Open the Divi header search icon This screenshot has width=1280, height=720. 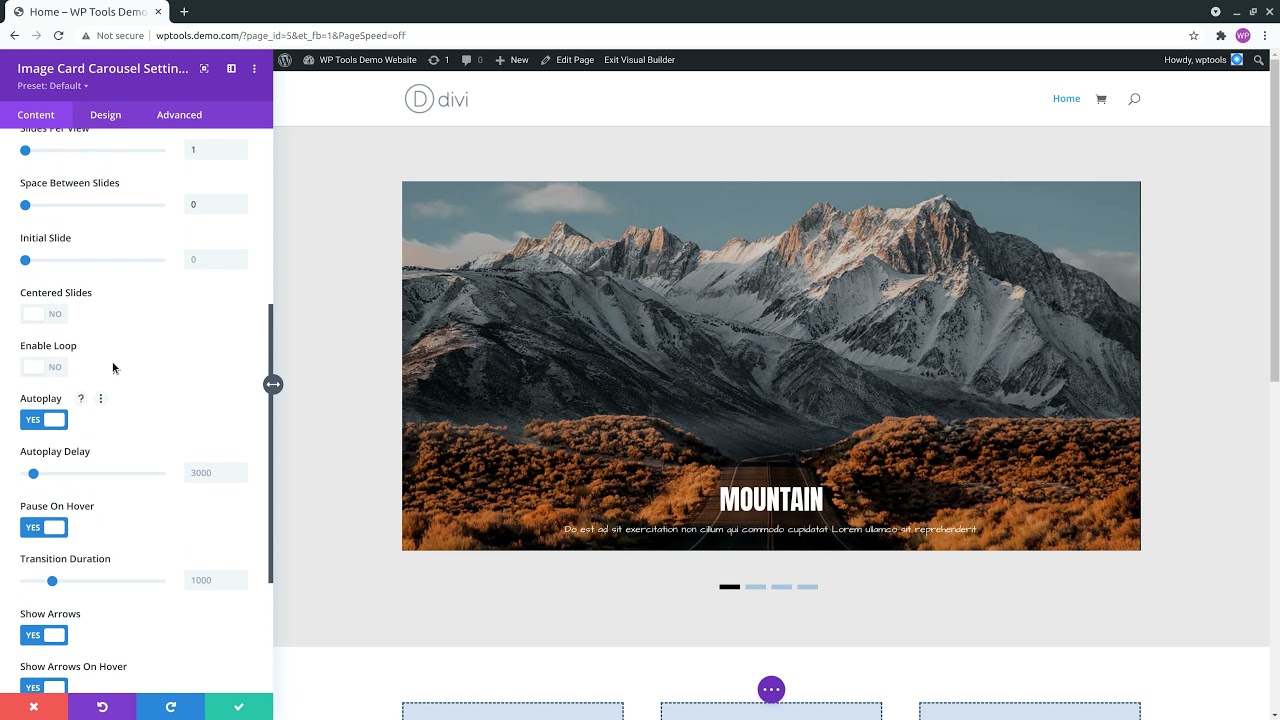click(1134, 99)
